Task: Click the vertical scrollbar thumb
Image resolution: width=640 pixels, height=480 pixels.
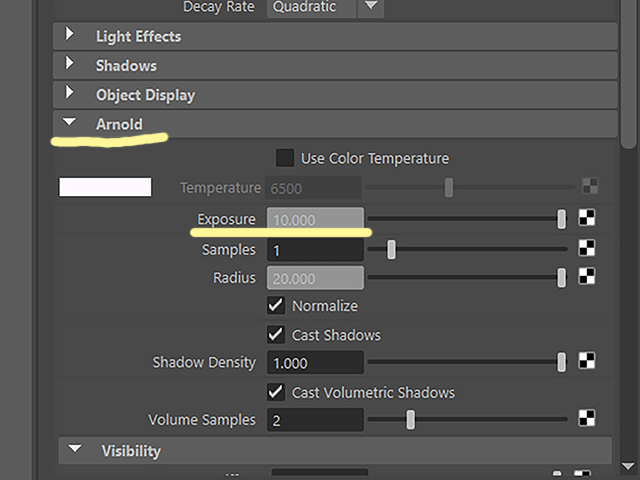Action: [628, 73]
